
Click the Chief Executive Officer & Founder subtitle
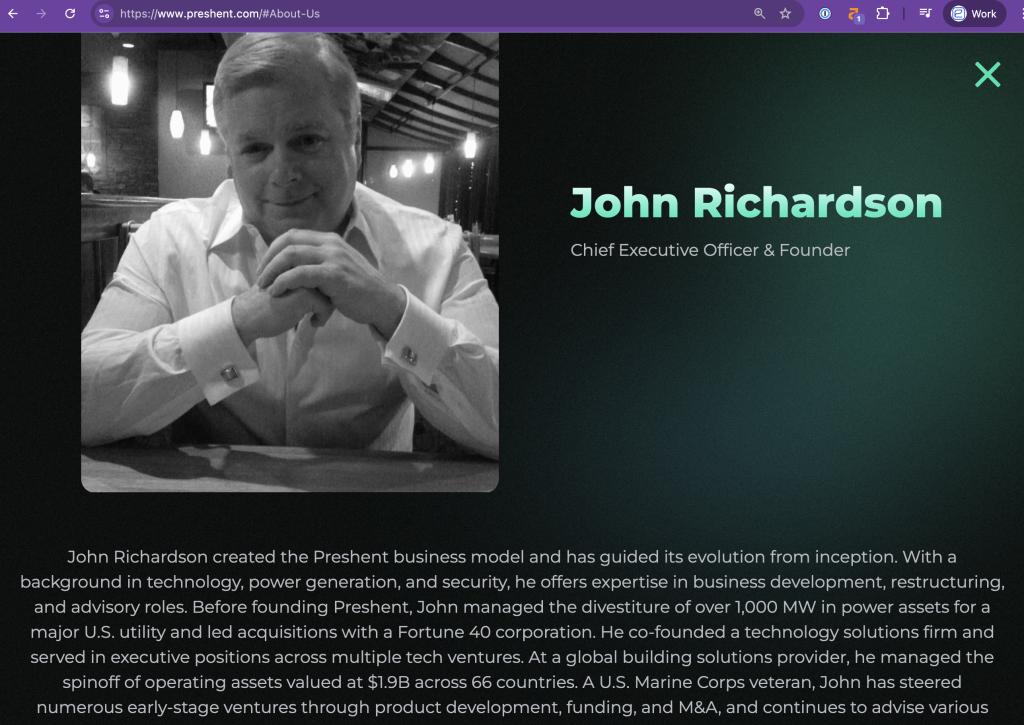coord(710,250)
